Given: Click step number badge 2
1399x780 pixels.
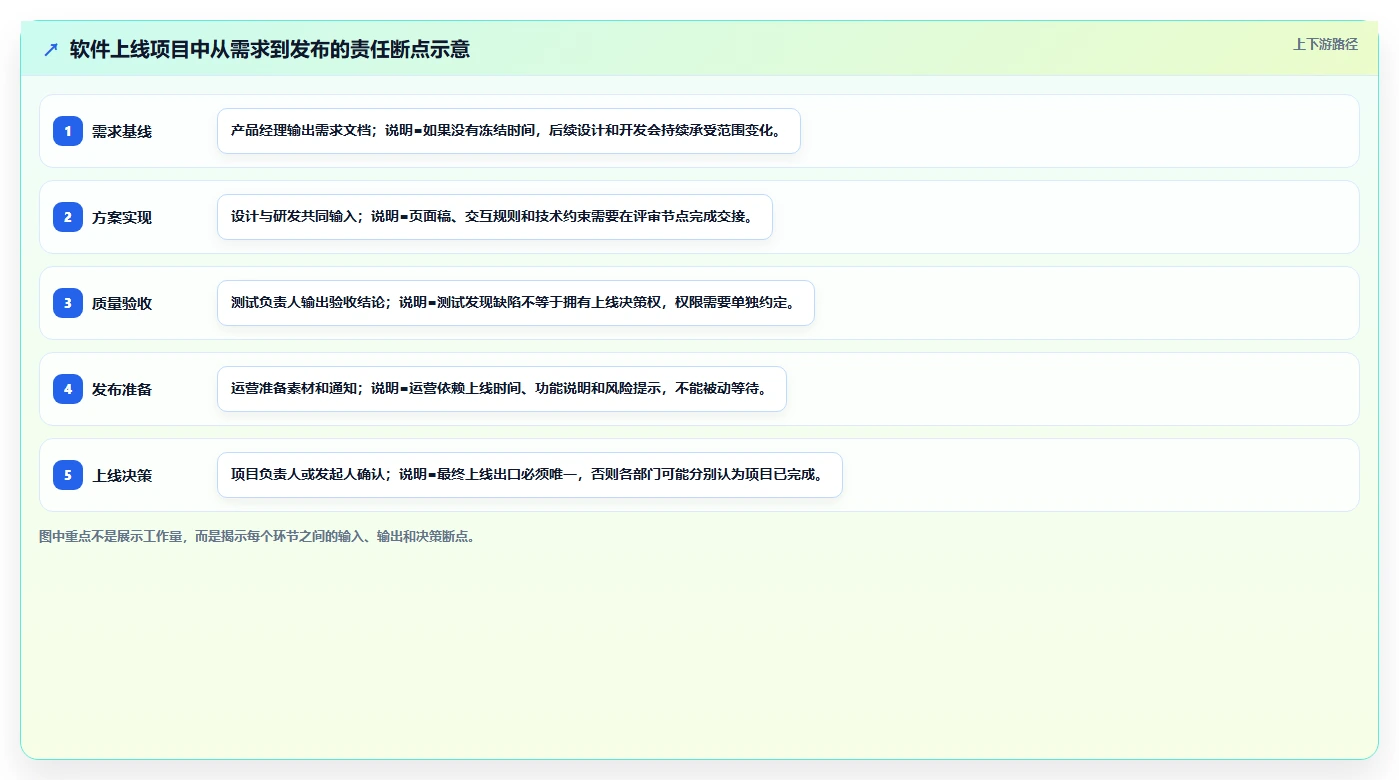Looking at the screenshot, I should [x=68, y=217].
